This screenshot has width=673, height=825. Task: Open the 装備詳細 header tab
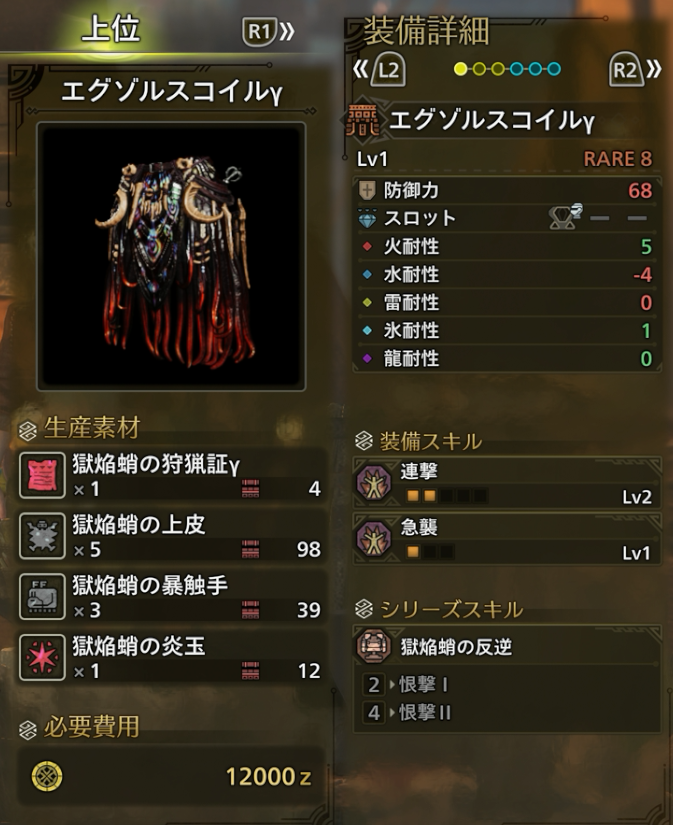click(426, 31)
